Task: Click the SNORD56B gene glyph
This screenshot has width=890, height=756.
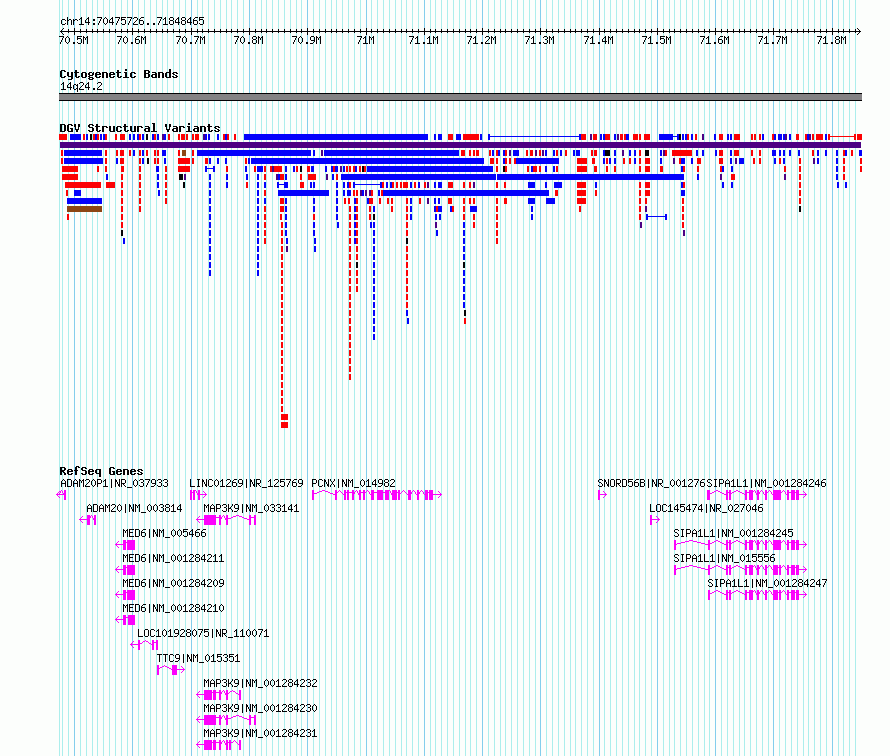Action: point(602,495)
